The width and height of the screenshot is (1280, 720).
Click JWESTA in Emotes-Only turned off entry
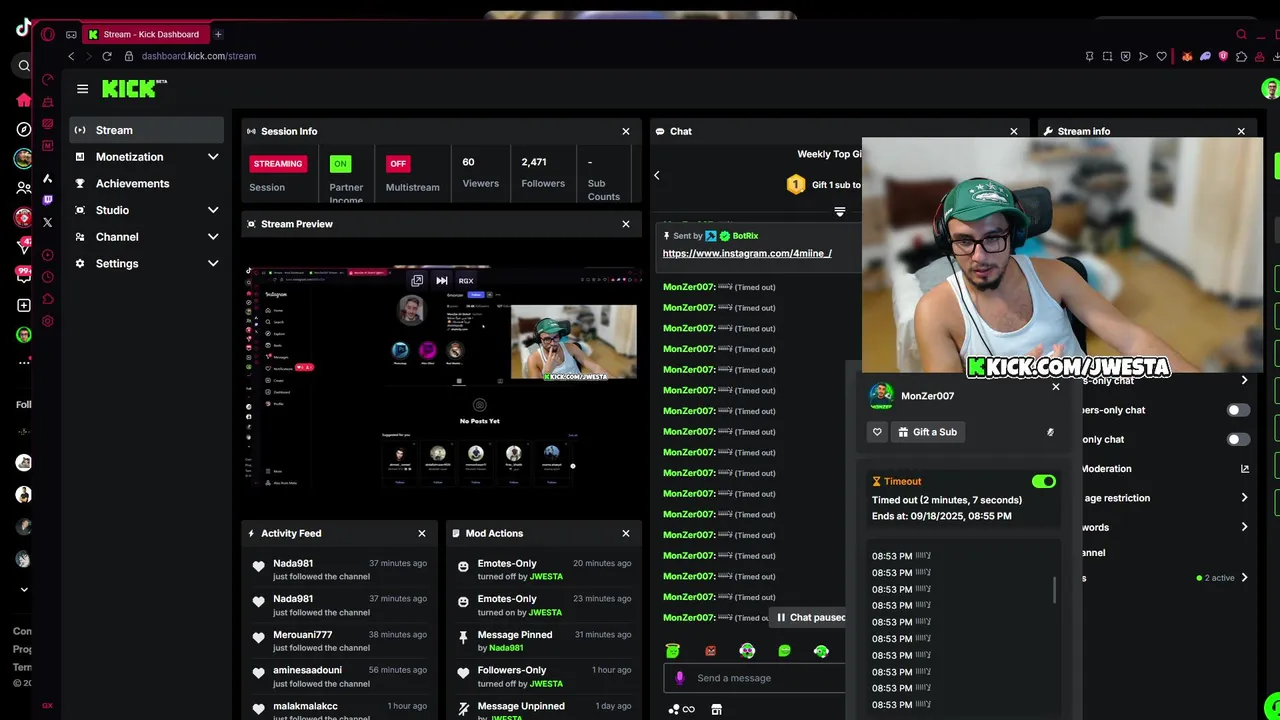(546, 577)
